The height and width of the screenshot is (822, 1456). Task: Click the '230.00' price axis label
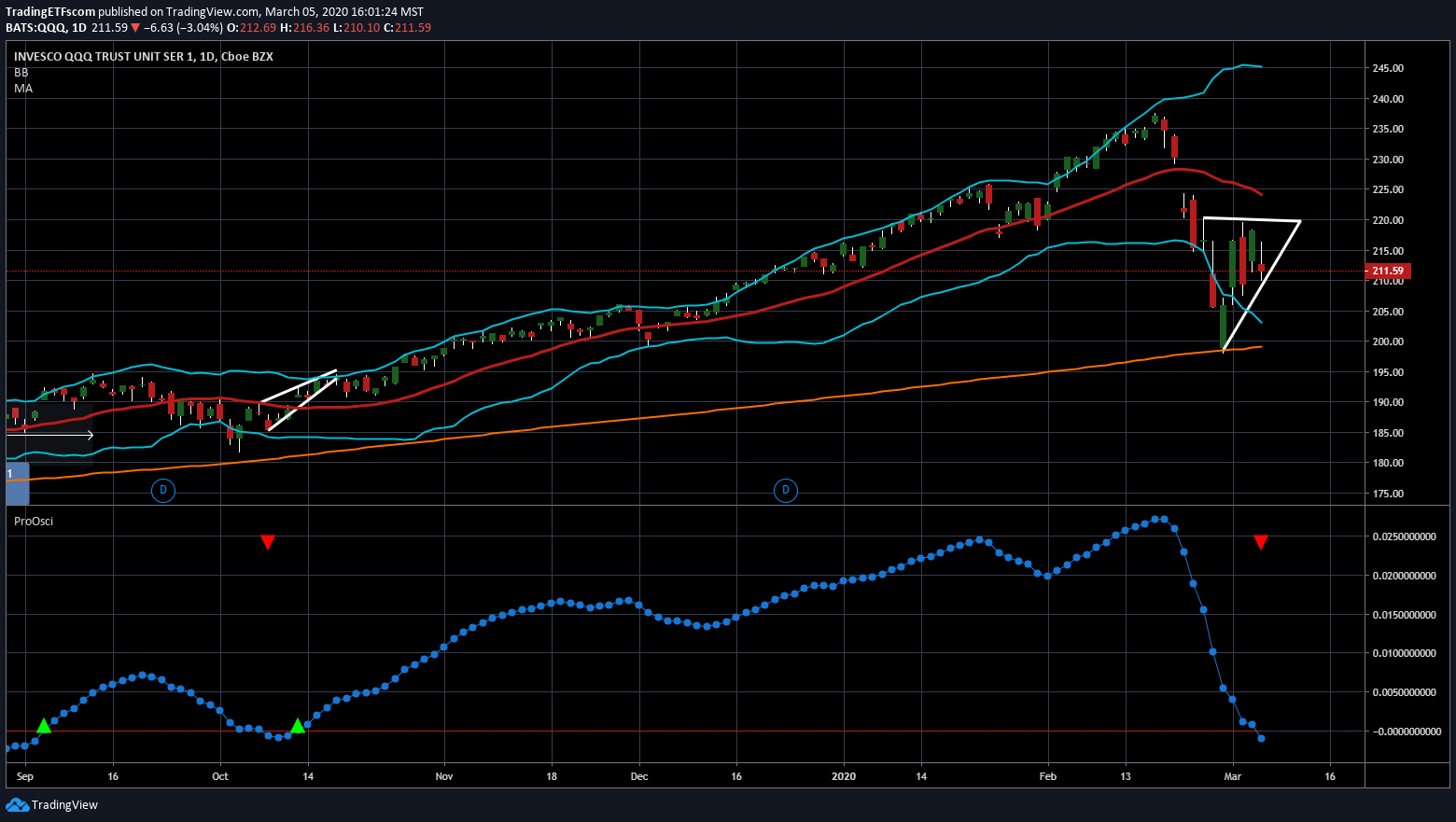pos(1388,160)
